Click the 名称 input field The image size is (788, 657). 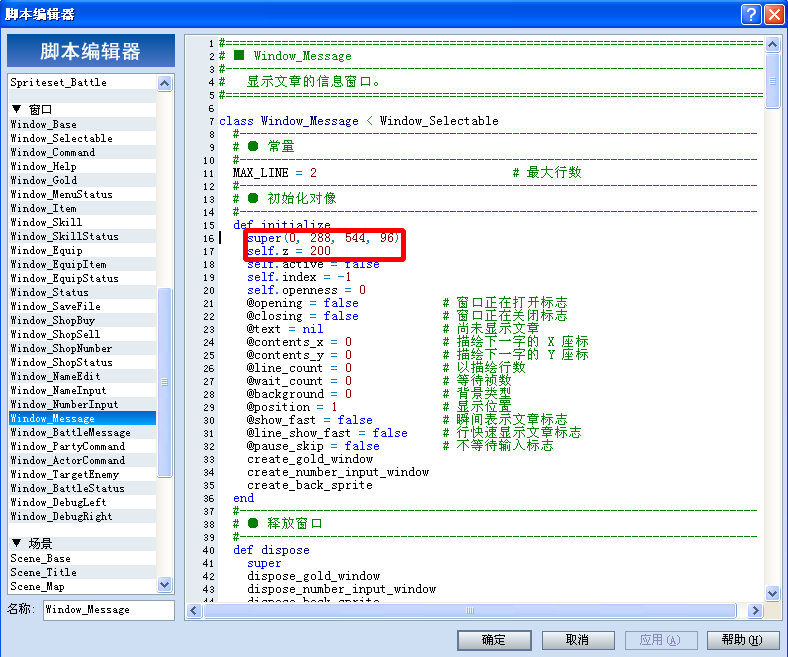[x=109, y=610]
